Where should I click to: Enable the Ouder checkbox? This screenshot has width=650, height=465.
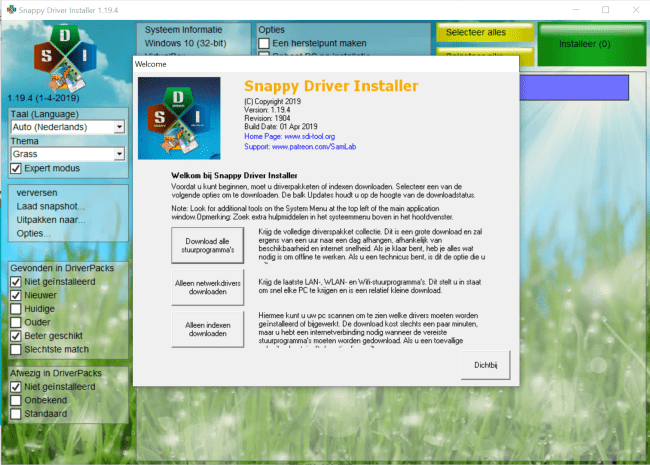16,322
